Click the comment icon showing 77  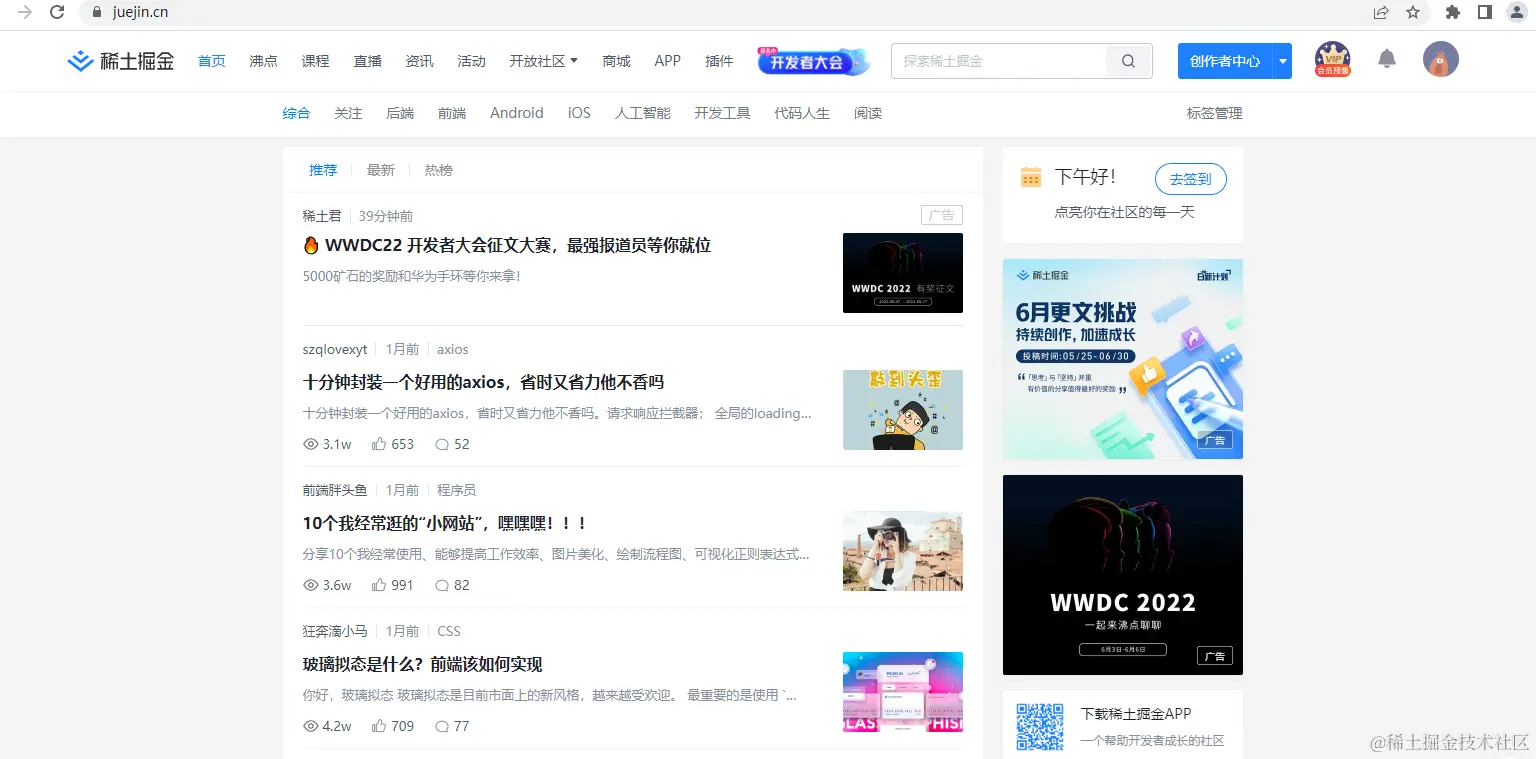point(442,726)
